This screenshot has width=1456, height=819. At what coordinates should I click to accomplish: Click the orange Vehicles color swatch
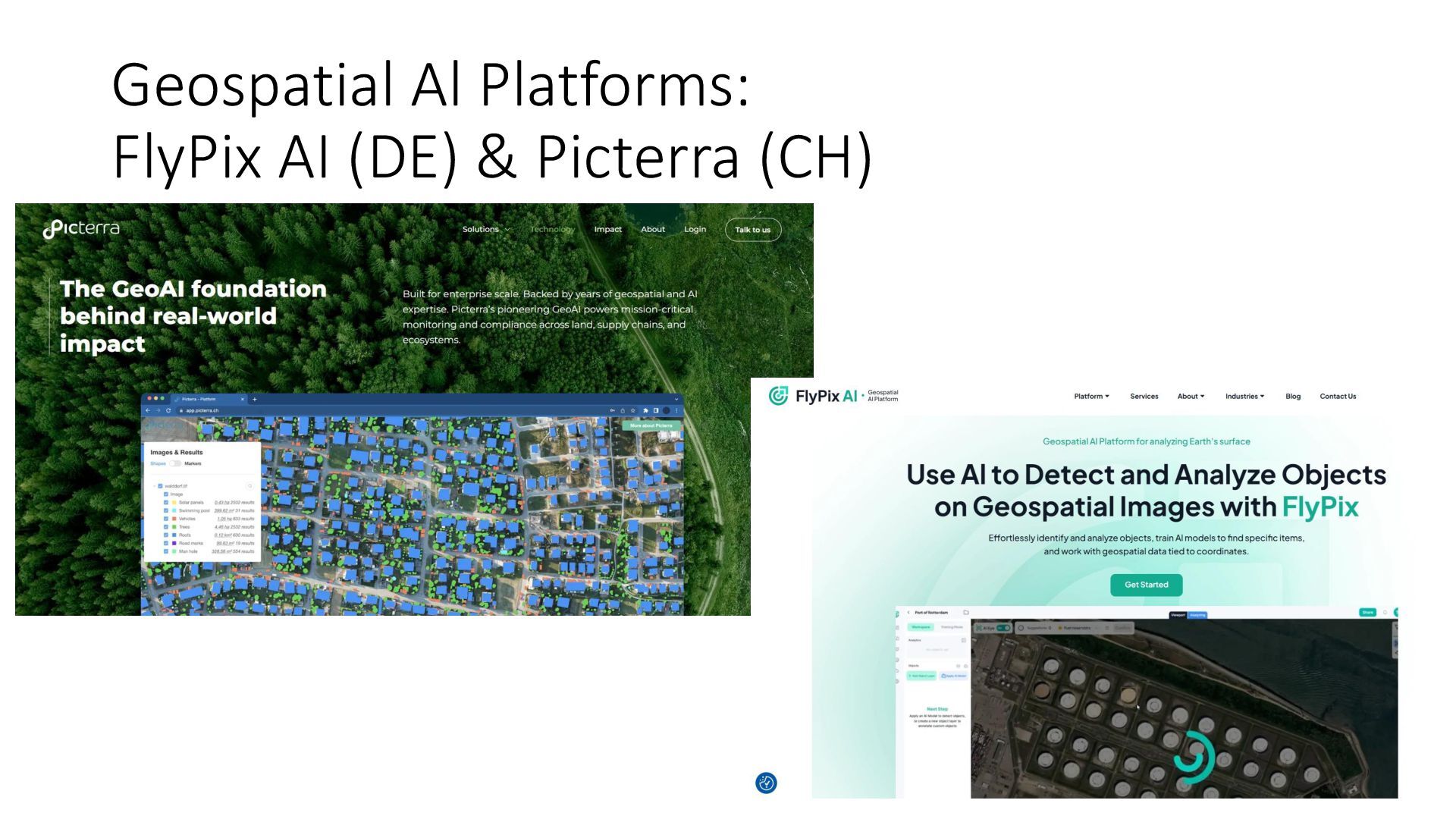tap(174, 519)
